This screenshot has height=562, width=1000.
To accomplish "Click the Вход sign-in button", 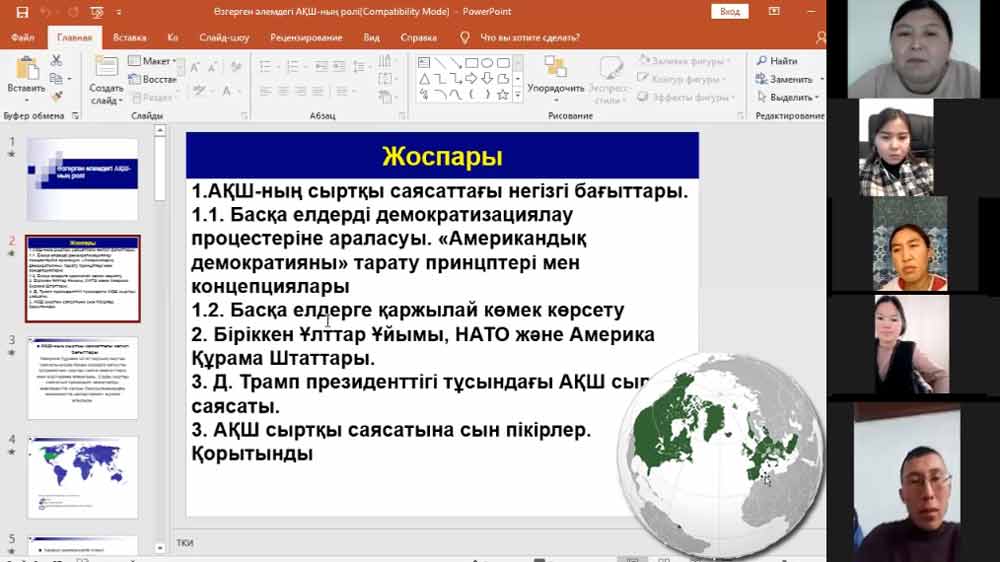I will point(729,11).
